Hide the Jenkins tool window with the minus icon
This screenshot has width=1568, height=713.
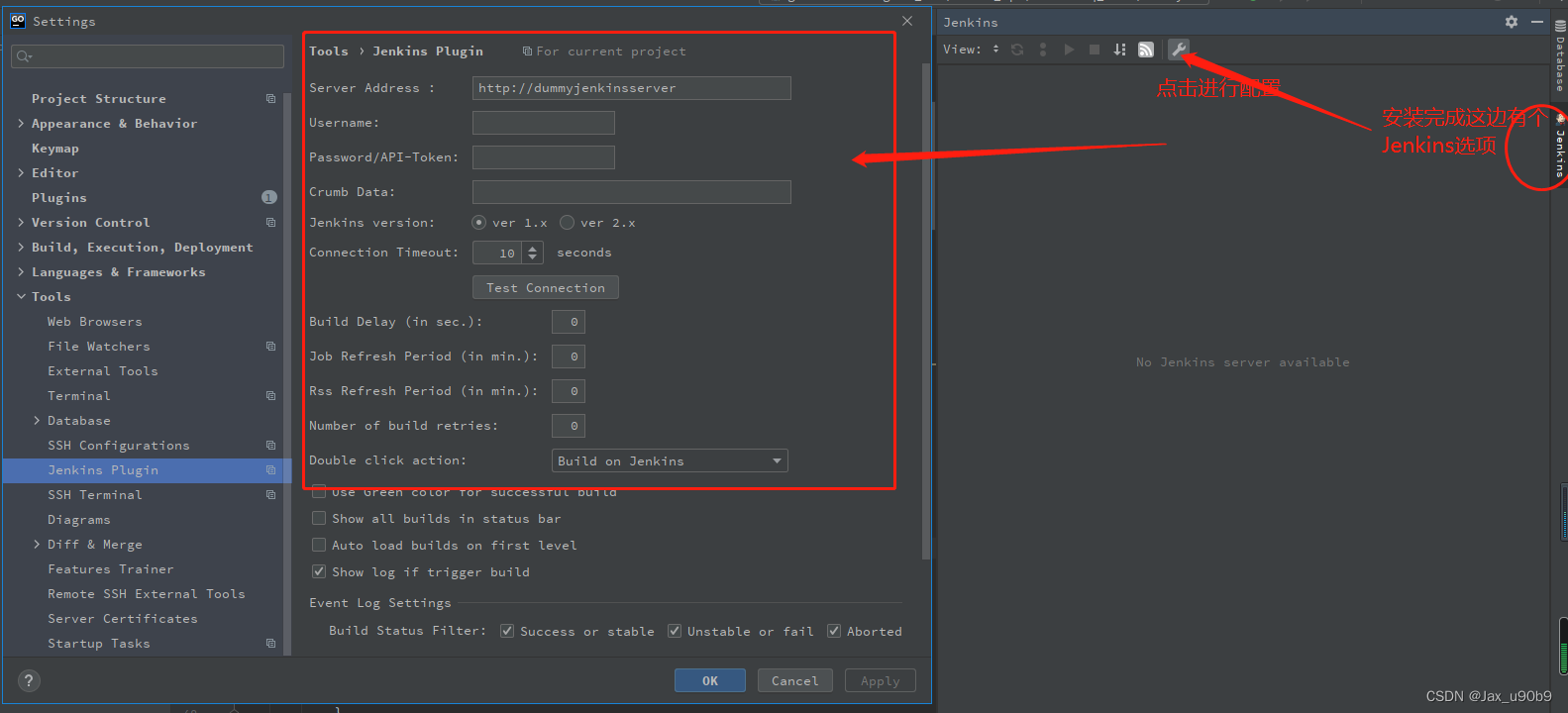(1537, 22)
